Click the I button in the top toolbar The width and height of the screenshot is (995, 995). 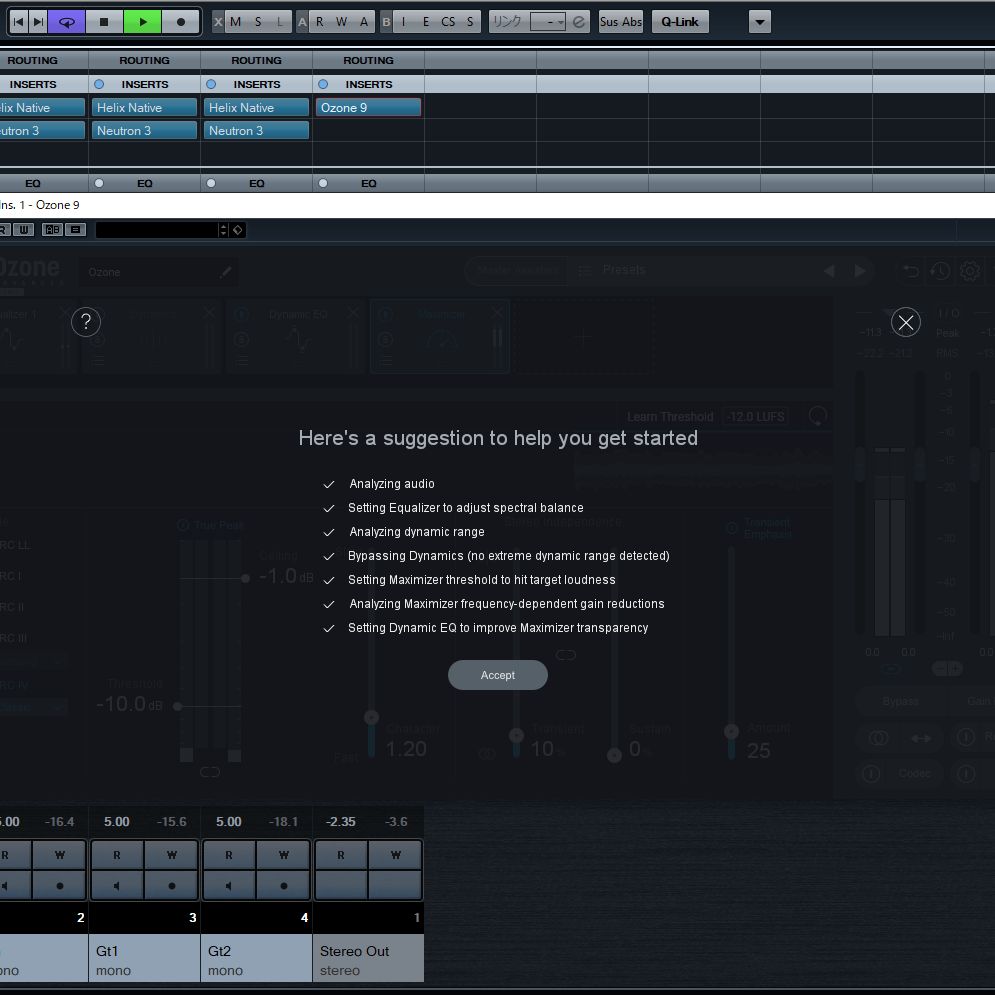(x=404, y=22)
